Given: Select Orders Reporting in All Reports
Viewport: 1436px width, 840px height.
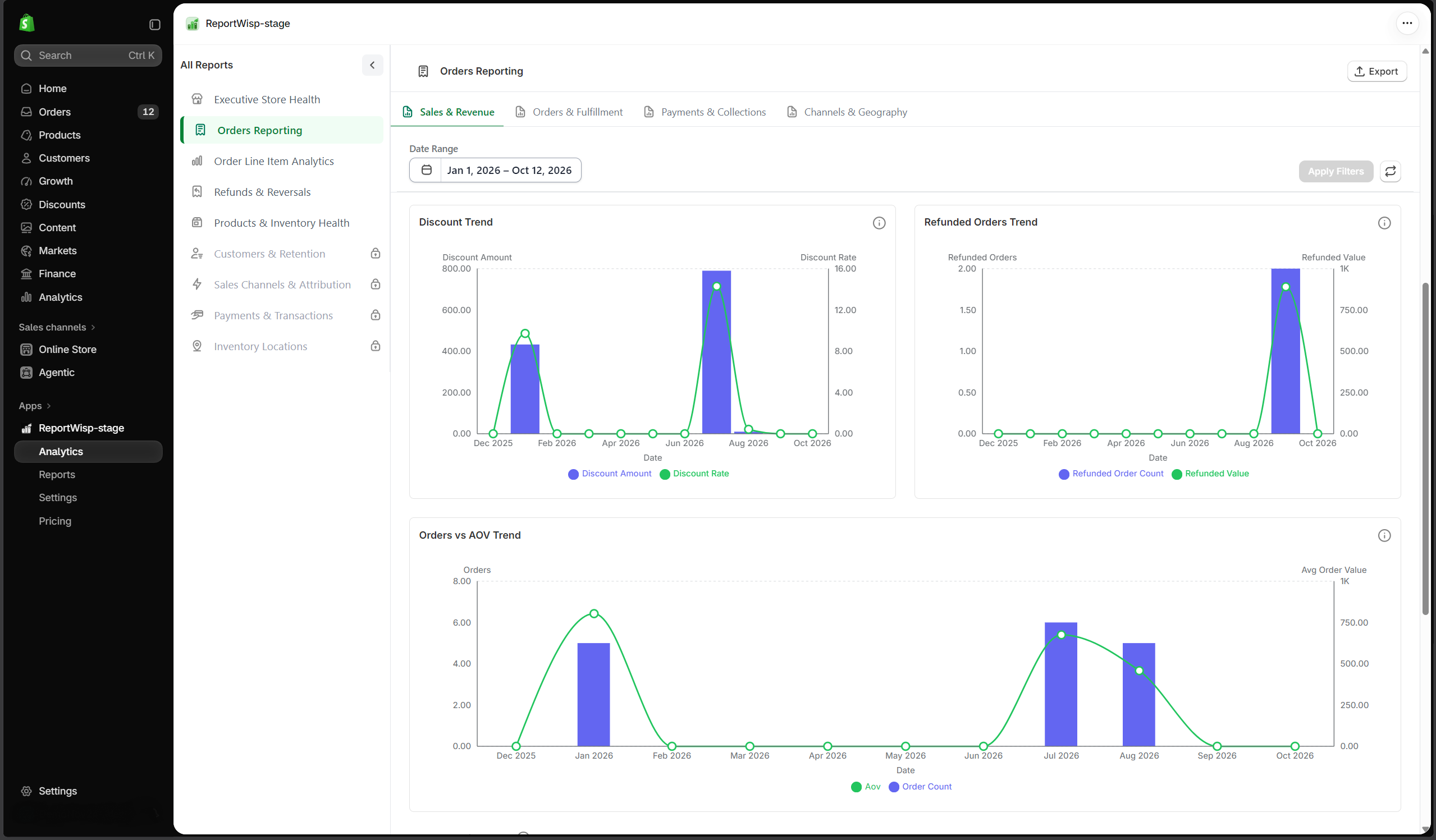Looking at the screenshot, I should (282, 130).
